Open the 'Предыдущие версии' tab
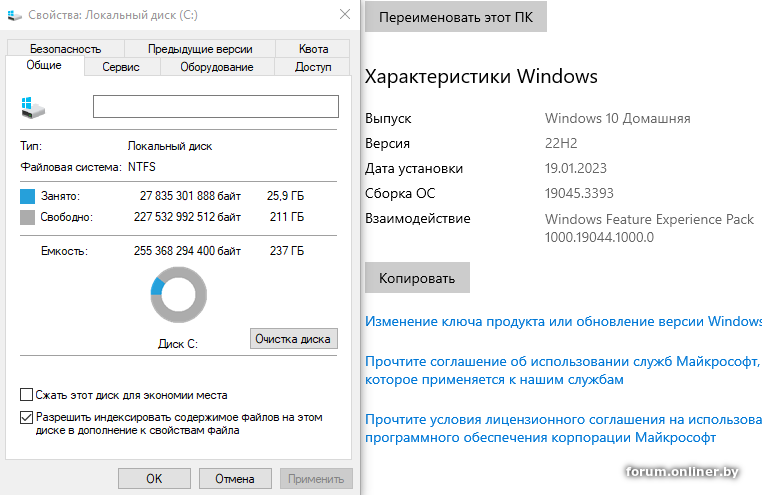762x495 pixels. pyautogui.click(x=200, y=49)
